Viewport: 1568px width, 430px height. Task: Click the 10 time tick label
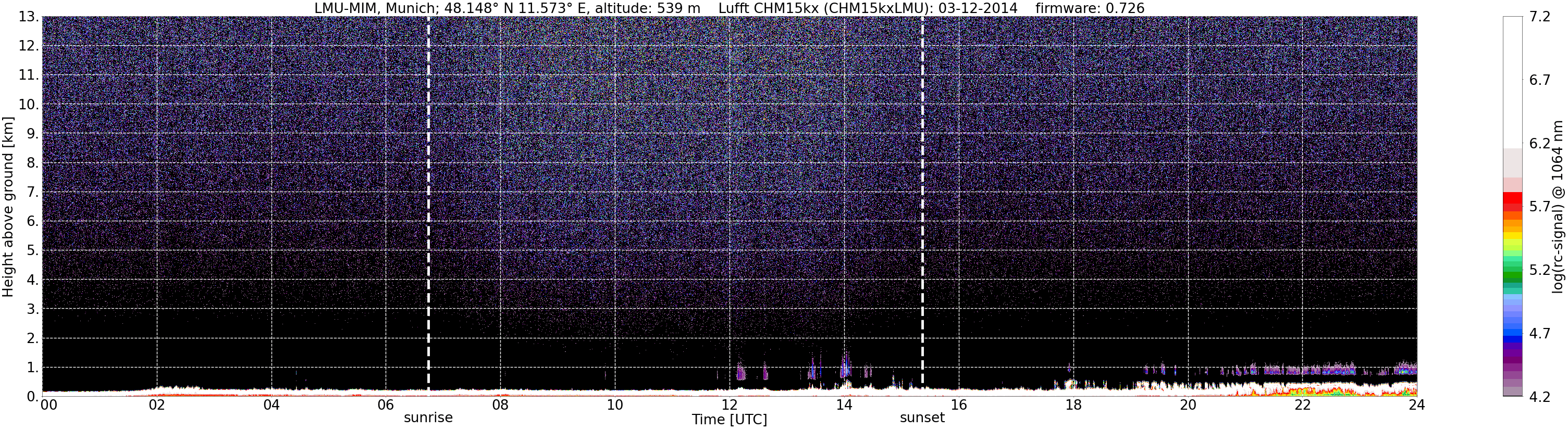615,405
